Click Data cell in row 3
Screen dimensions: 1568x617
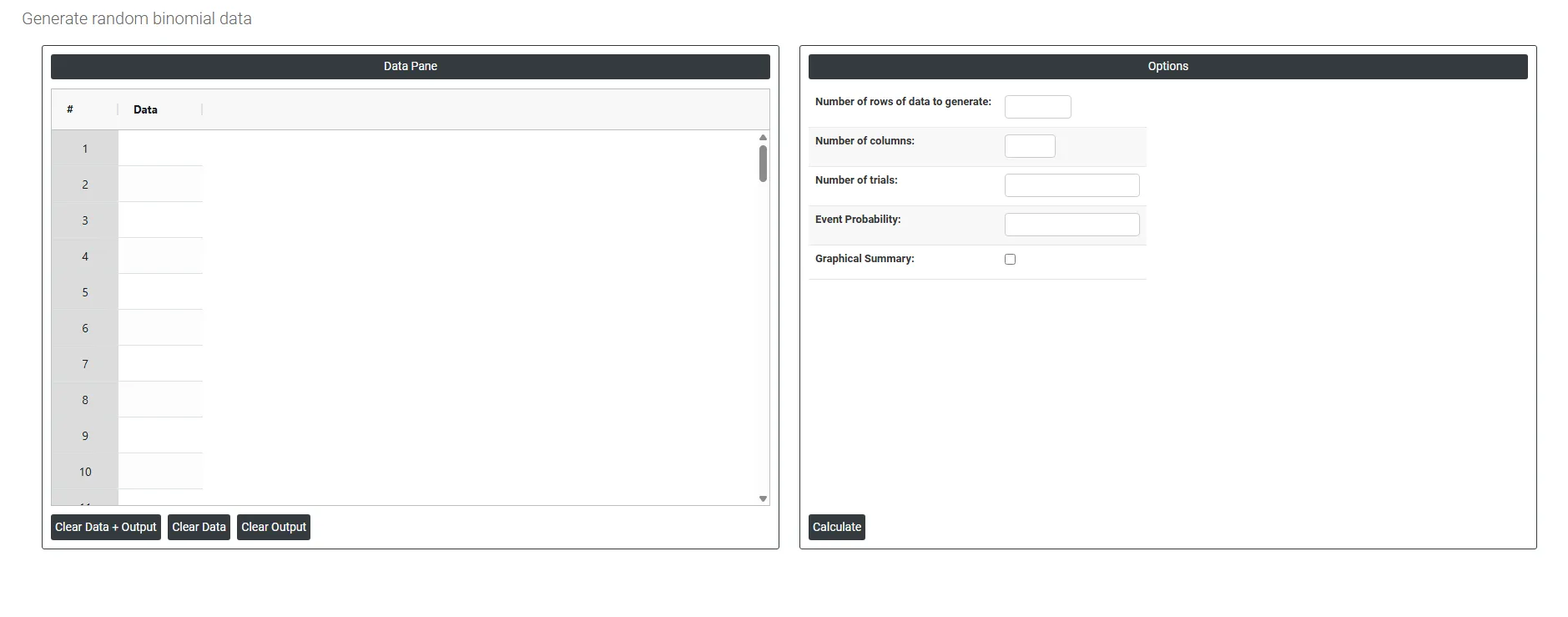160,220
